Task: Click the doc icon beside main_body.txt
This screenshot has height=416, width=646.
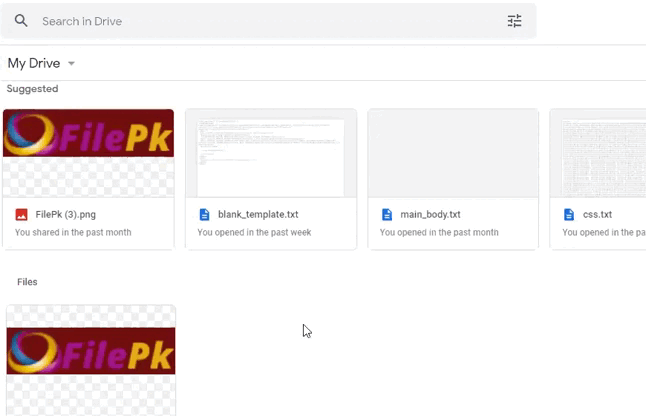Action: (387, 215)
